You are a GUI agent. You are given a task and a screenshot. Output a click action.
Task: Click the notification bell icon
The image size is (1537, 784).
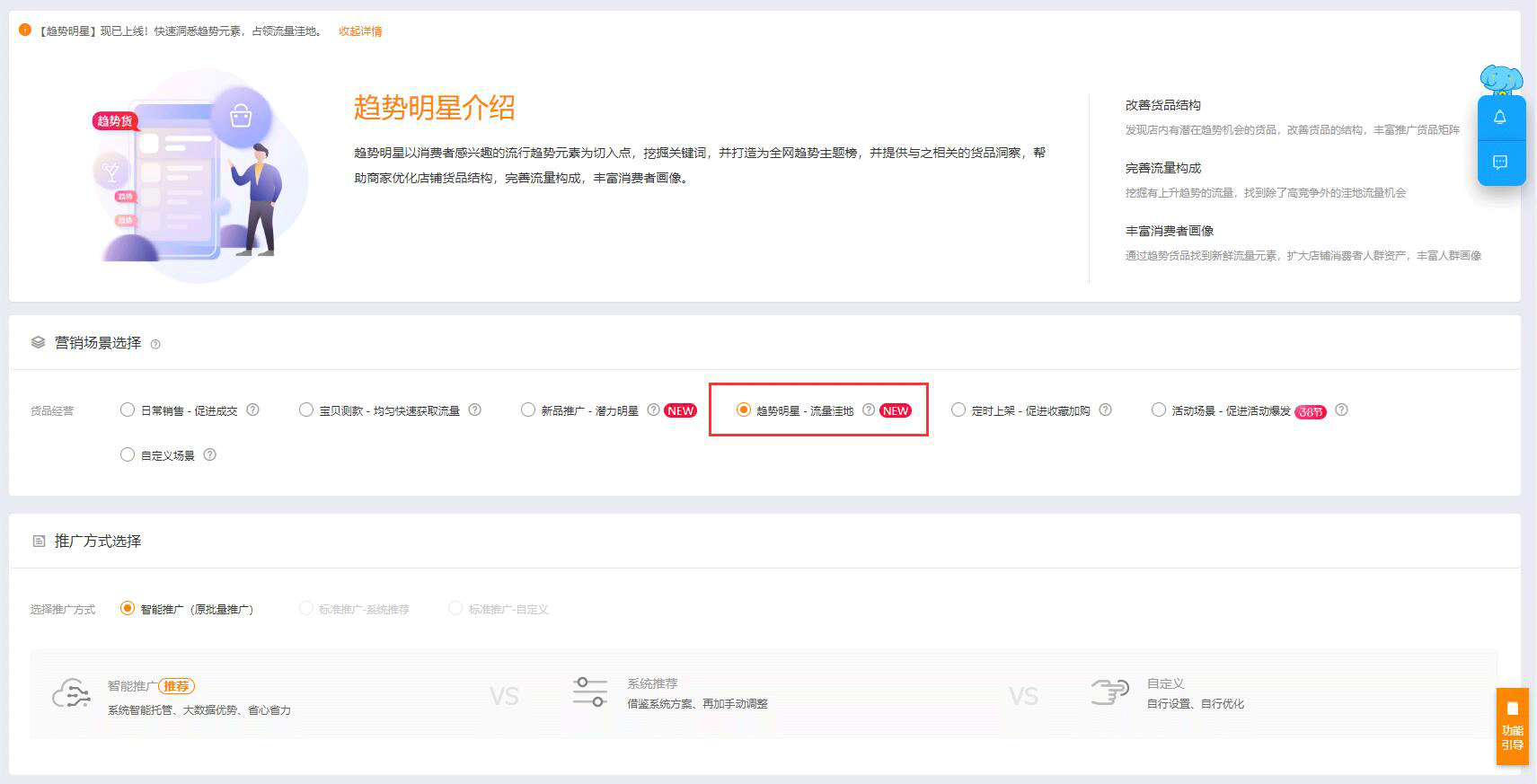pos(1499,118)
